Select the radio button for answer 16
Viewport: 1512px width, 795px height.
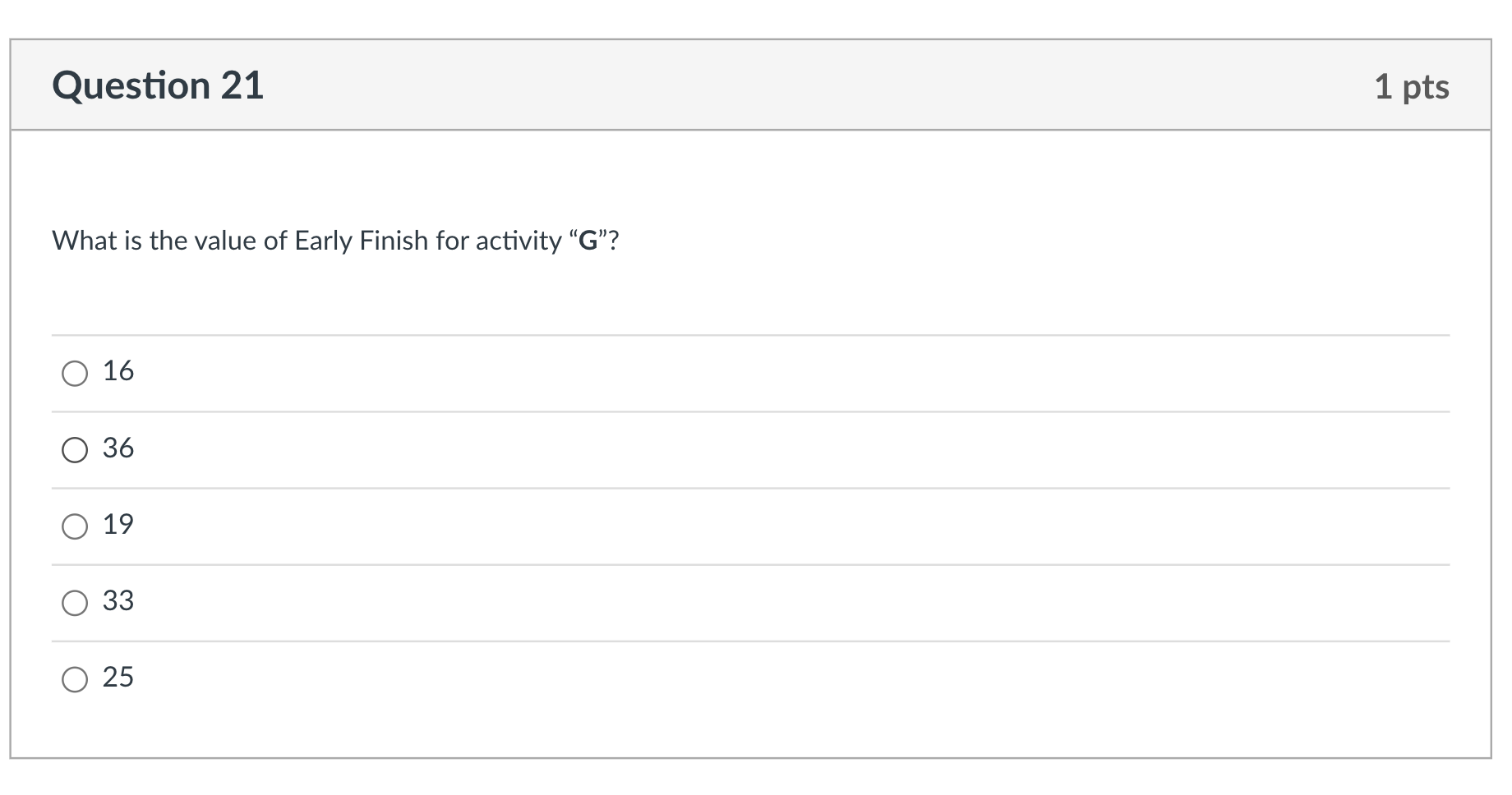(x=76, y=372)
